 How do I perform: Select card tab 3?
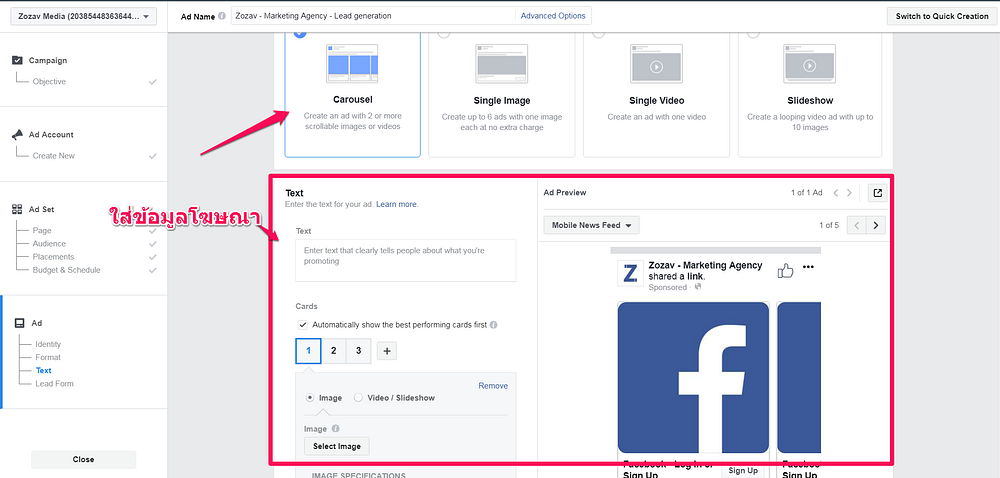coord(358,351)
